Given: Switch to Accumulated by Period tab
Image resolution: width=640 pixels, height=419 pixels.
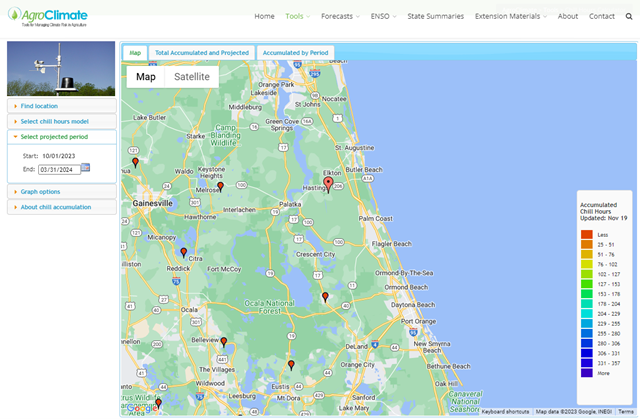Looking at the screenshot, I should coord(295,52).
